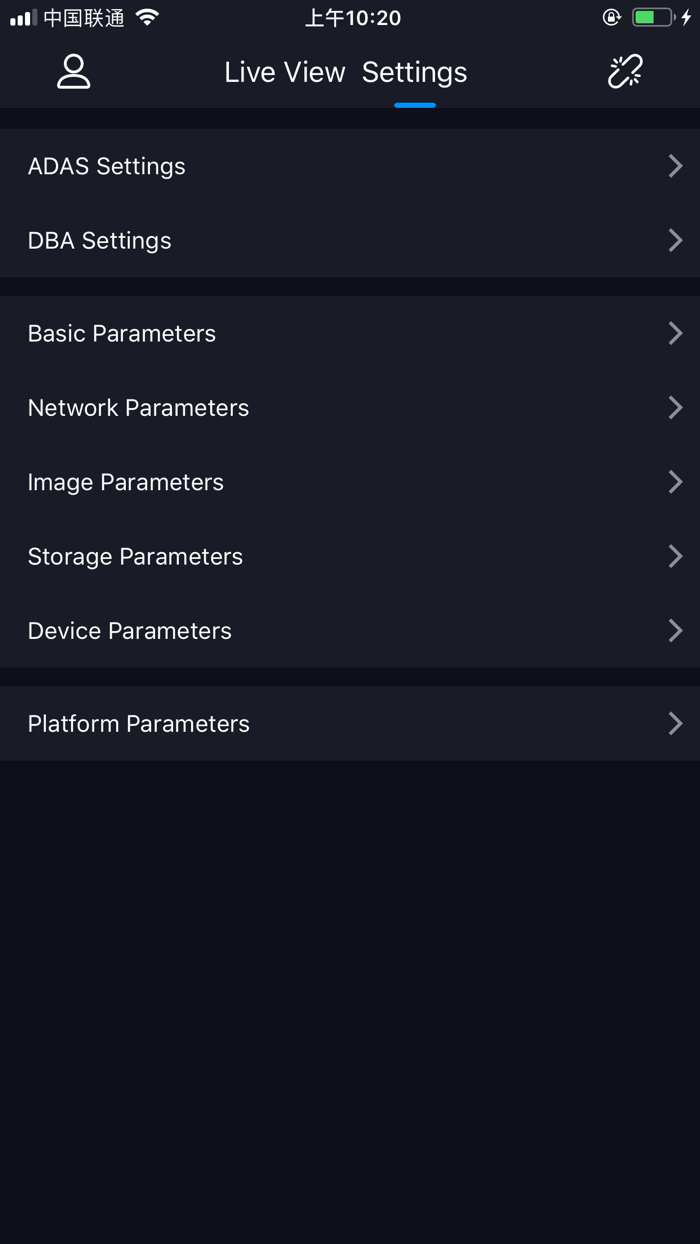Choose Device Parameters
The height and width of the screenshot is (1244, 700).
click(x=350, y=630)
